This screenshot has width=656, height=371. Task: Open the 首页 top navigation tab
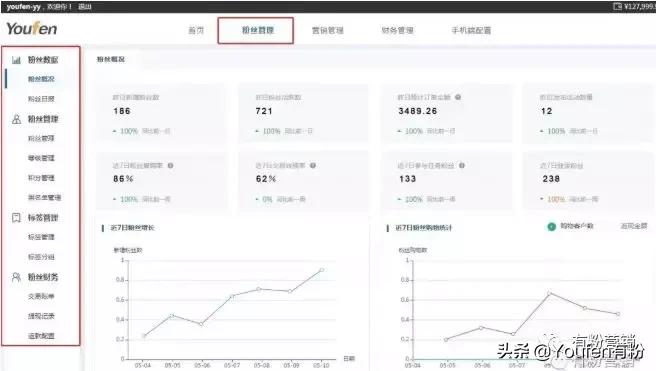196,30
